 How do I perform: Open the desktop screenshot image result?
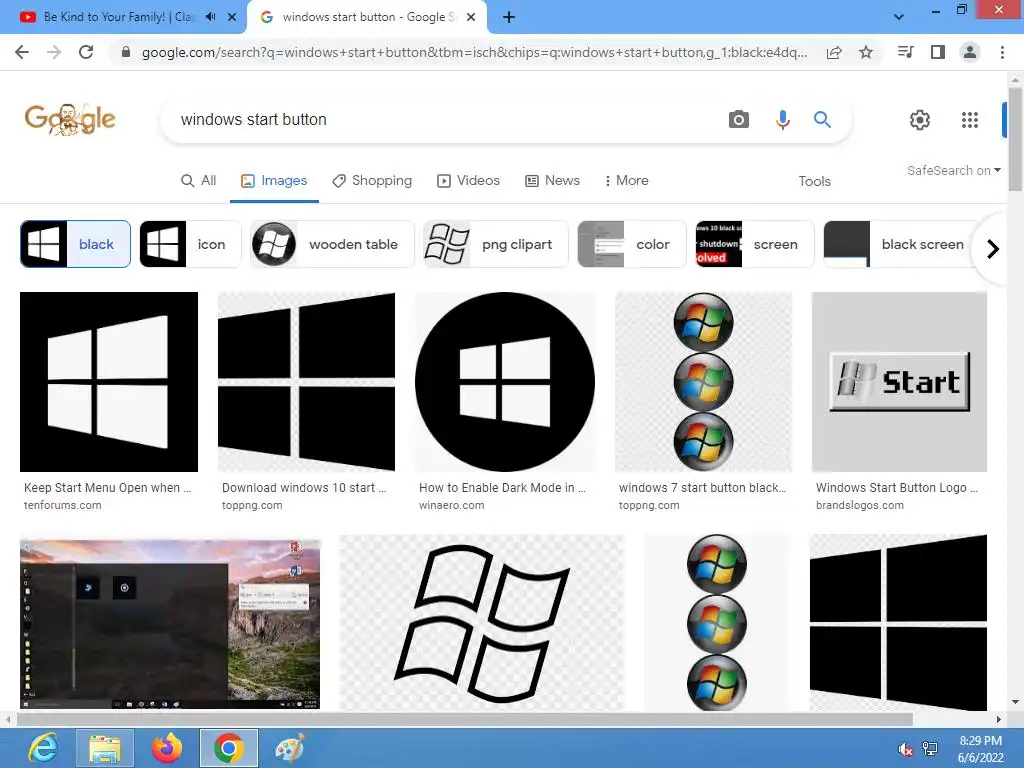pyautogui.click(x=170, y=624)
